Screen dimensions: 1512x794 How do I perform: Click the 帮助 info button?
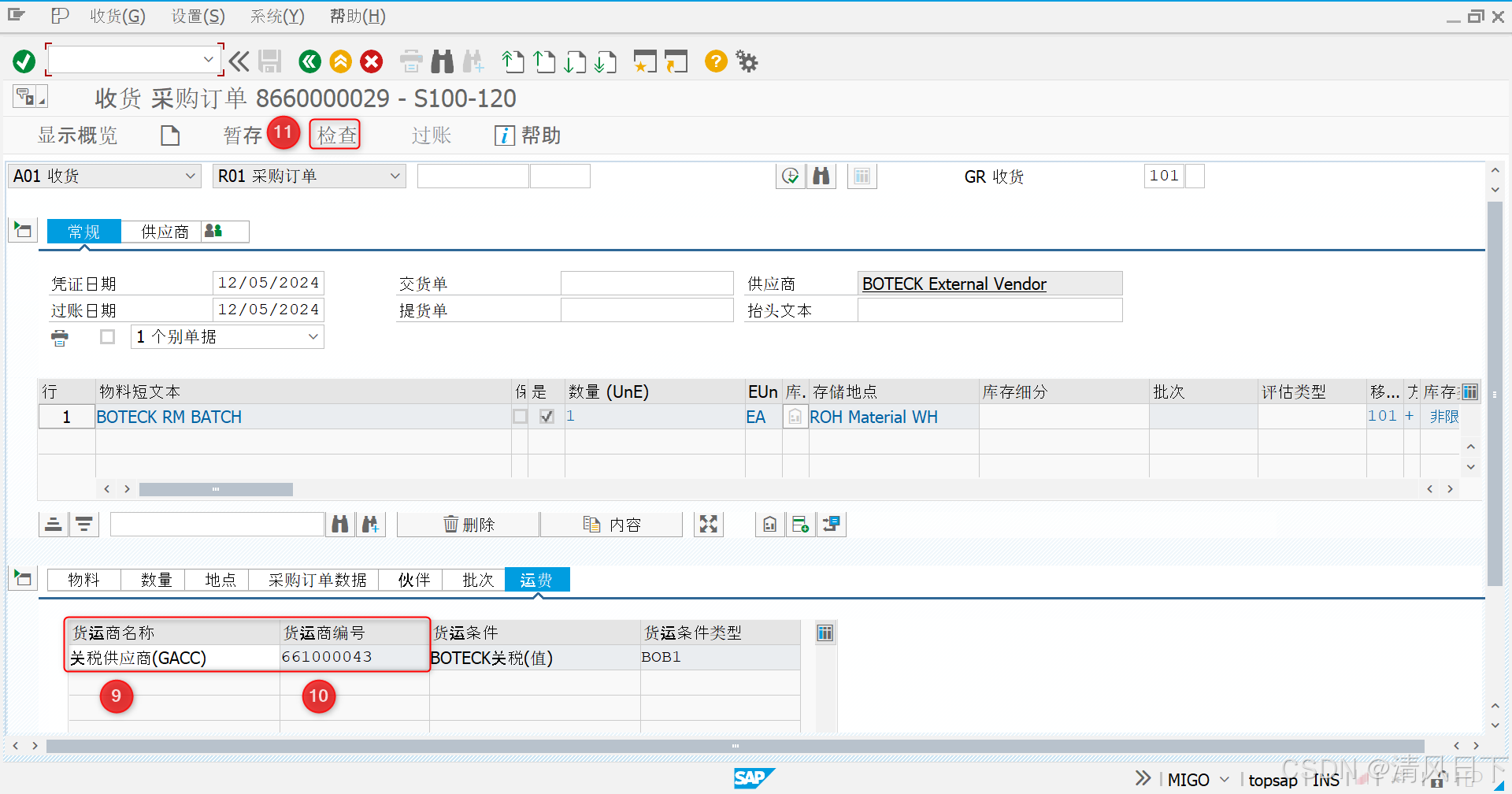coord(528,135)
